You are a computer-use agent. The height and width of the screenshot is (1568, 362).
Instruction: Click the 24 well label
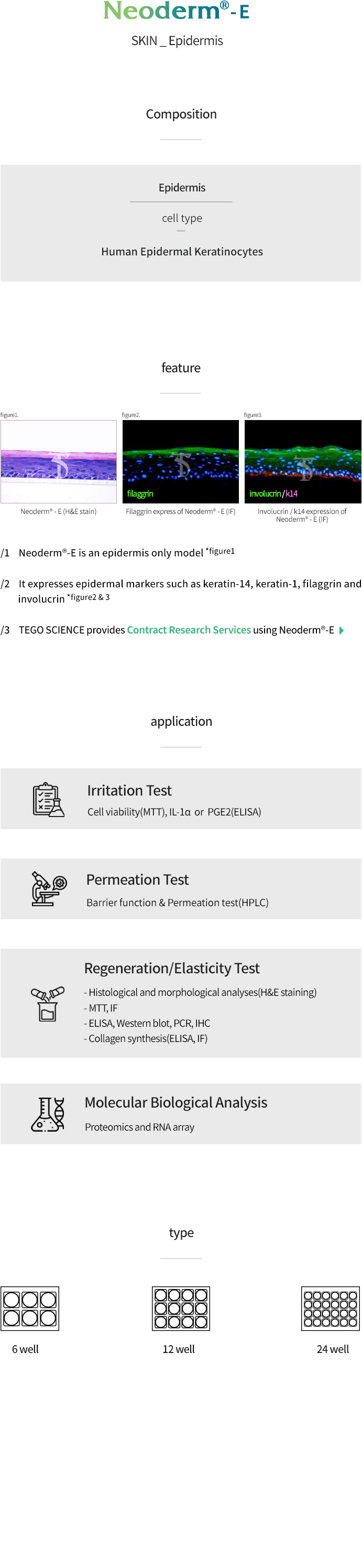333,1349
